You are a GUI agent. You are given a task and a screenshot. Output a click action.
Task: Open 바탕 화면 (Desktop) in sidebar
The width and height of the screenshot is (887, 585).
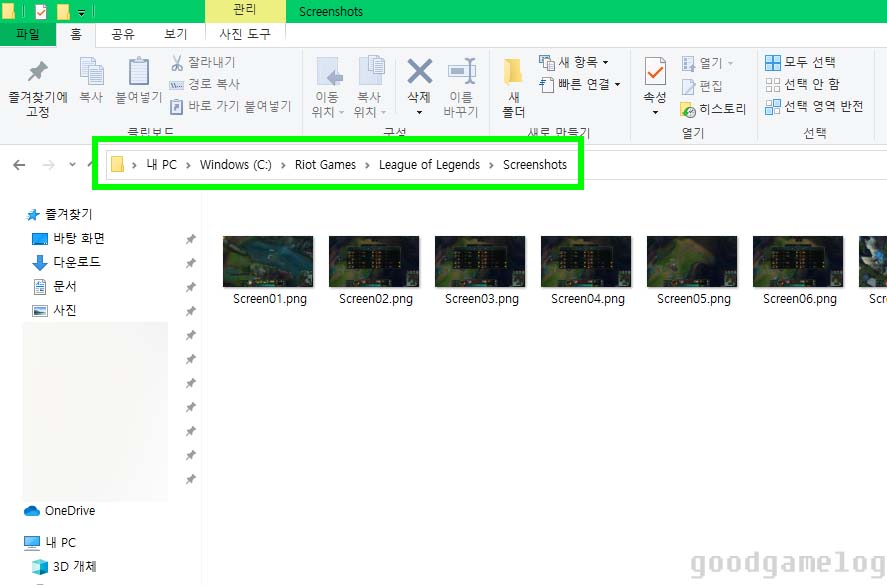pyautogui.click(x=68, y=238)
